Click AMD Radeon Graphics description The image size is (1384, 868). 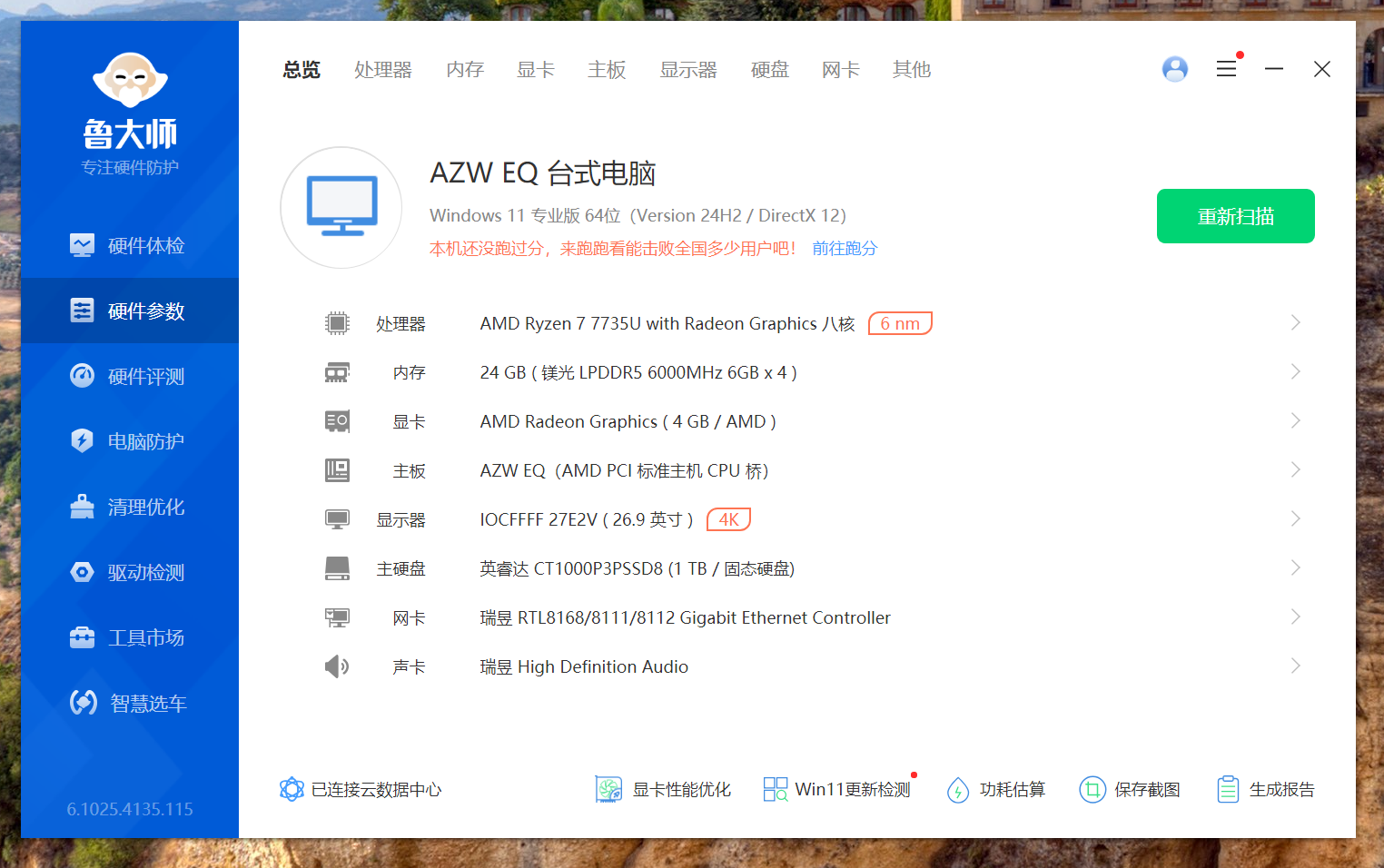click(x=628, y=421)
